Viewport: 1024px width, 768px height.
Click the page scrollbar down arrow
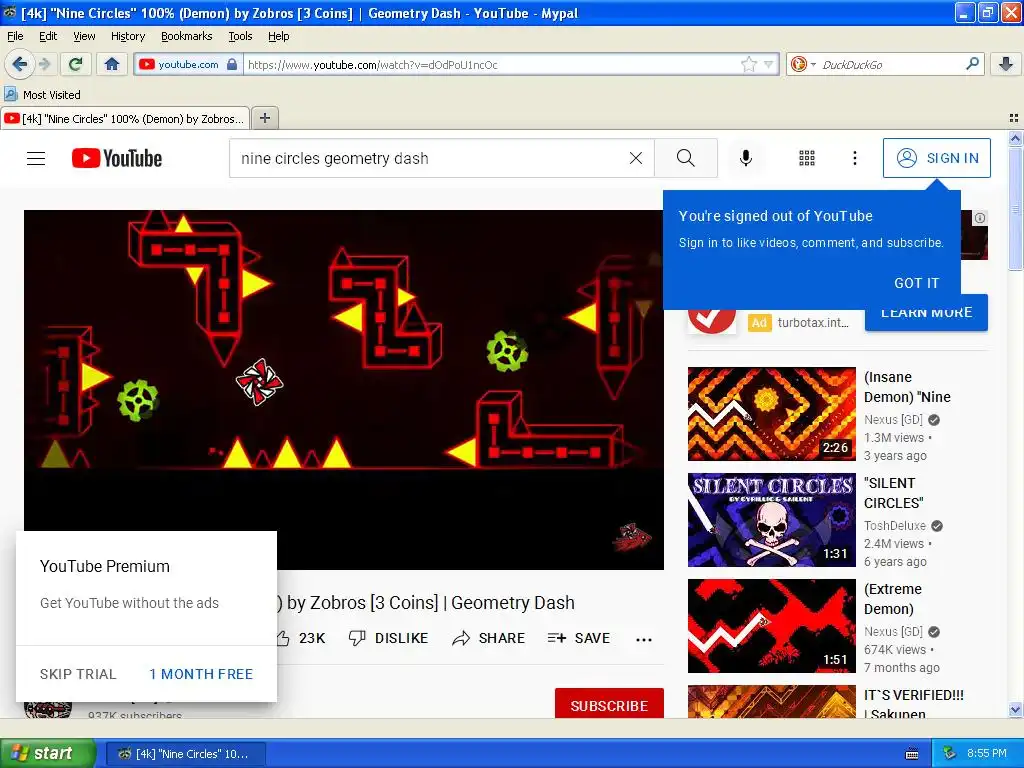(1015, 709)
